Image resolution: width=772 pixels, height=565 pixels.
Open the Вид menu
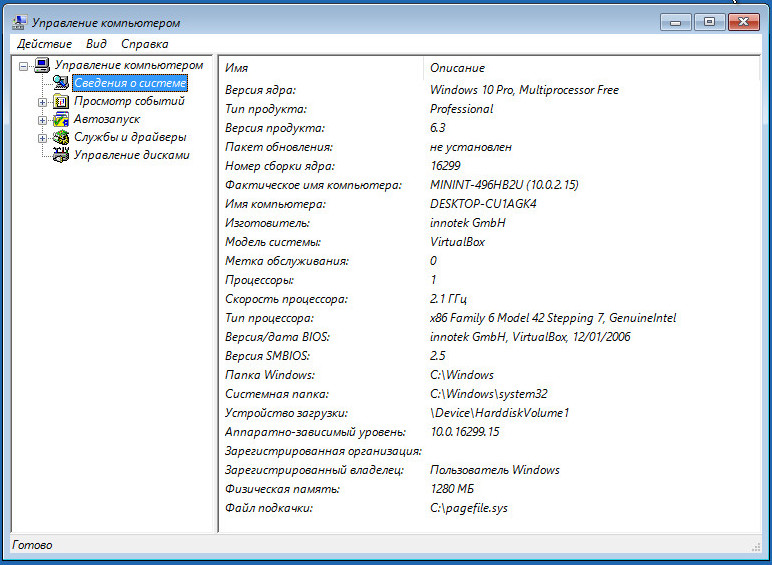pyautogui.click(x=96, y=44)
